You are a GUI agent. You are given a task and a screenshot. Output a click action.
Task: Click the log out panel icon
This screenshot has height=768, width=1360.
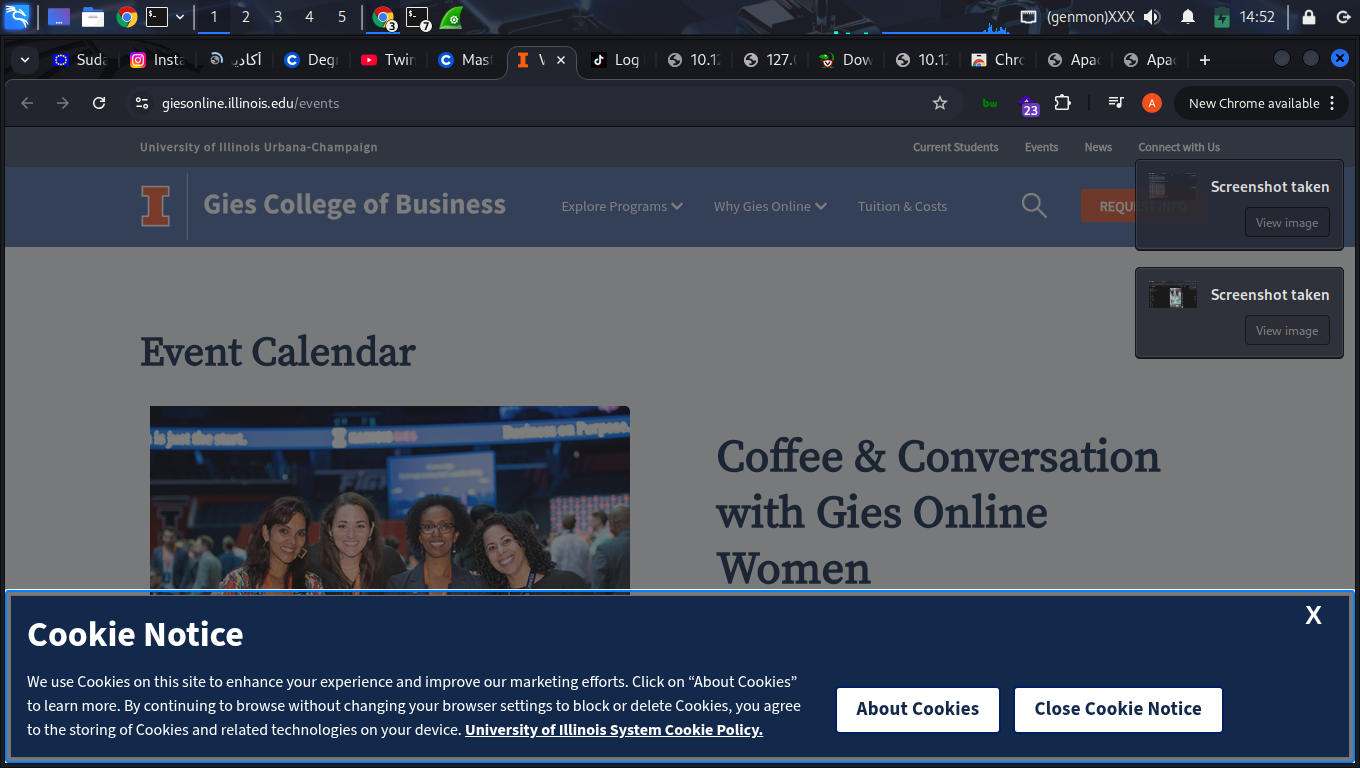tap(1343, 17)
